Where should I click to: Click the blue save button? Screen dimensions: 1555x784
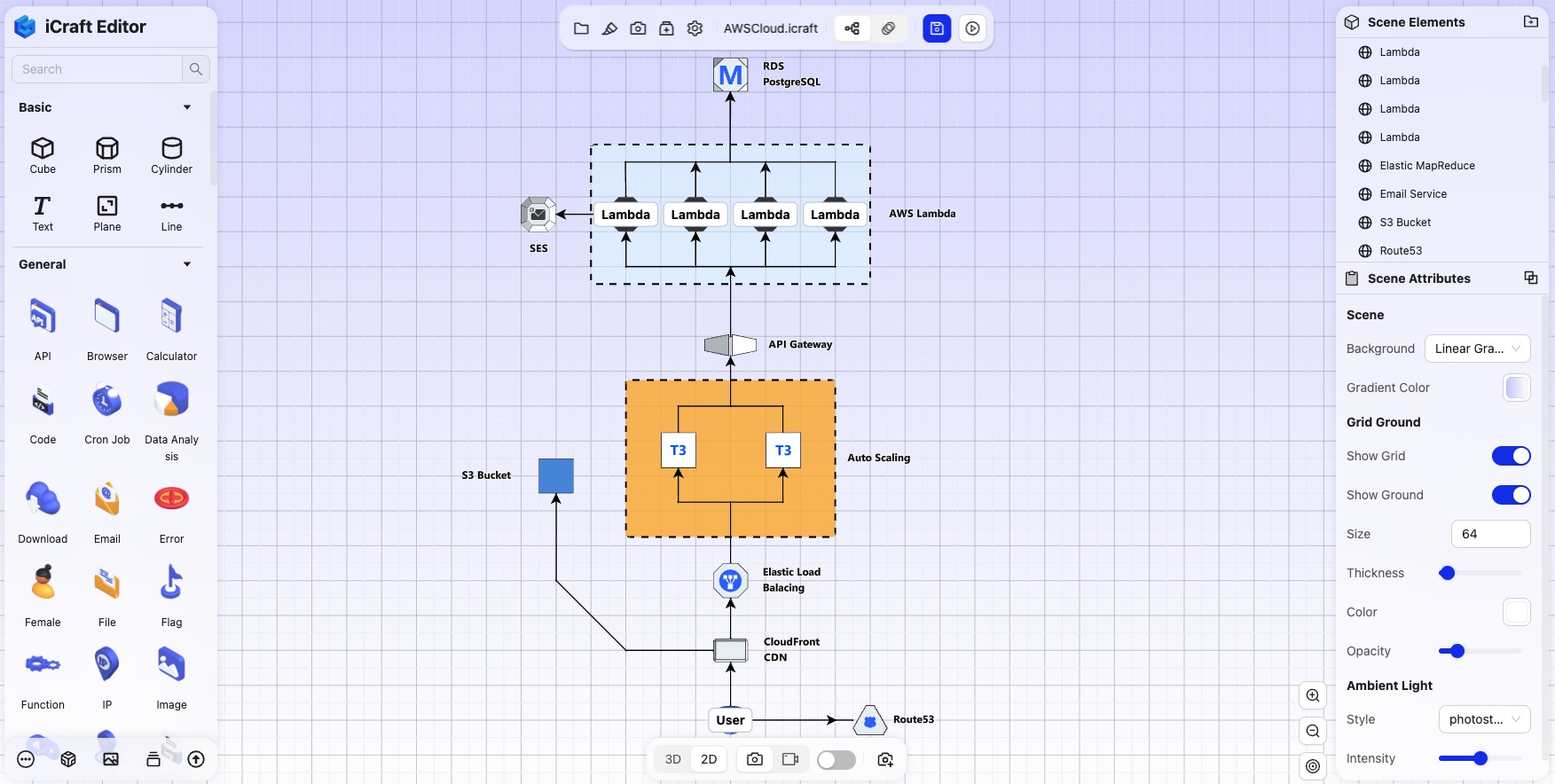coord(937,28)
